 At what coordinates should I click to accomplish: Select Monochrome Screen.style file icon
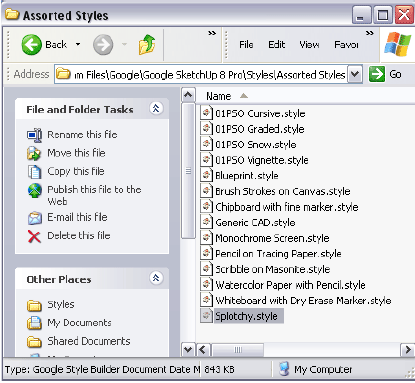pos(206,238)
